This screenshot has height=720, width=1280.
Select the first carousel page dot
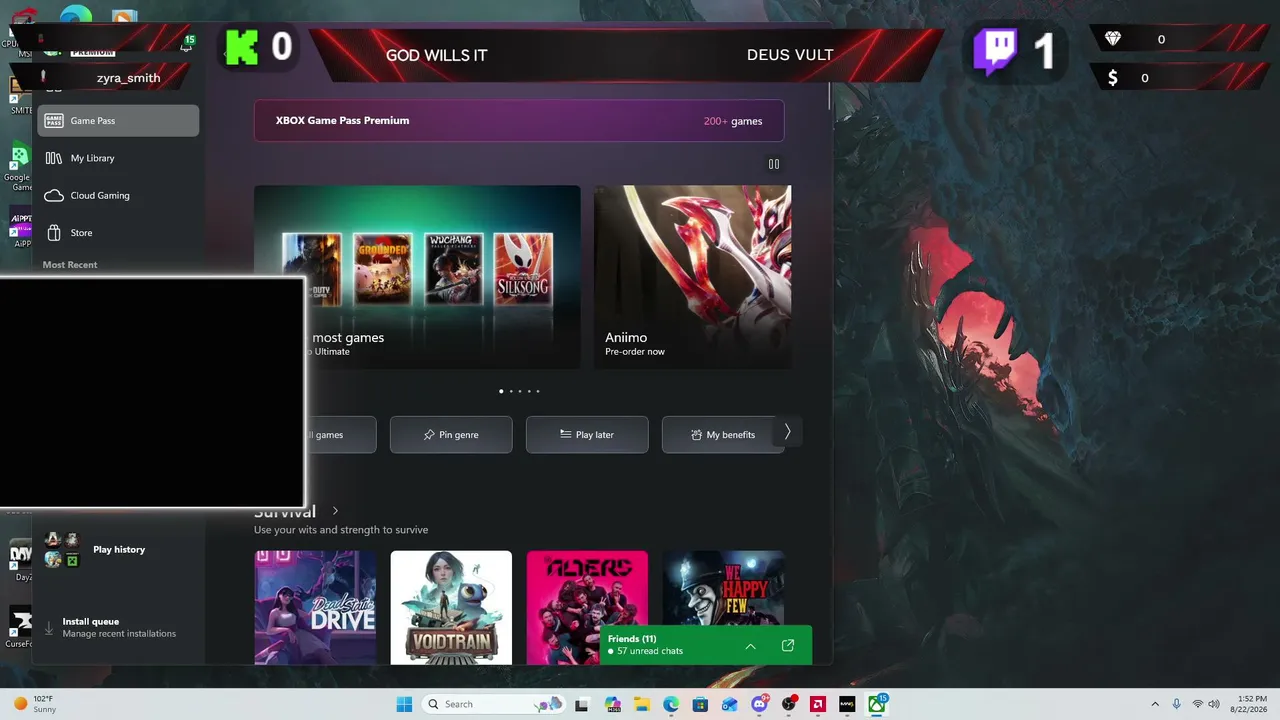pos(501,391)
